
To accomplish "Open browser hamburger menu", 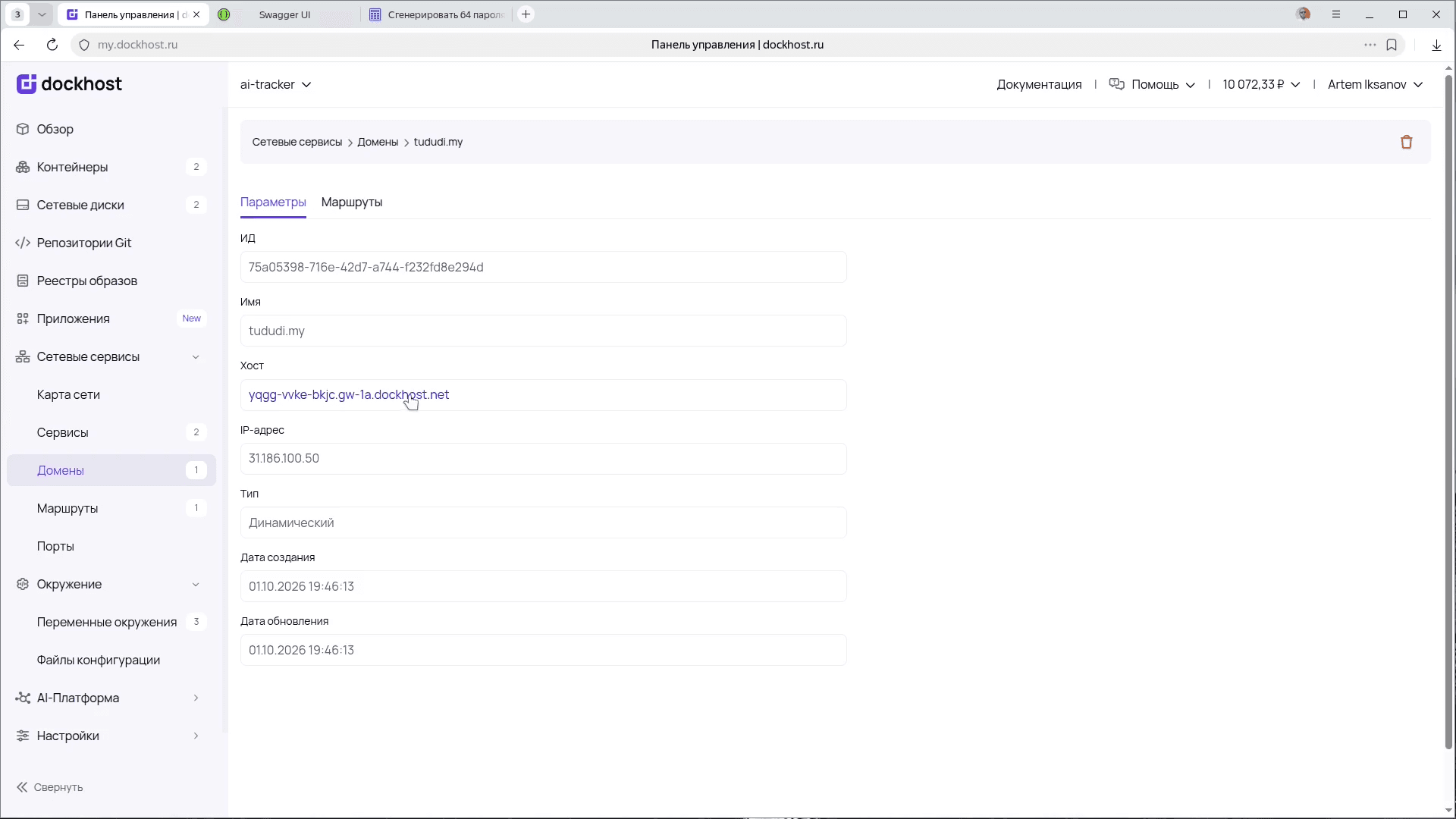I will 1336,14.
